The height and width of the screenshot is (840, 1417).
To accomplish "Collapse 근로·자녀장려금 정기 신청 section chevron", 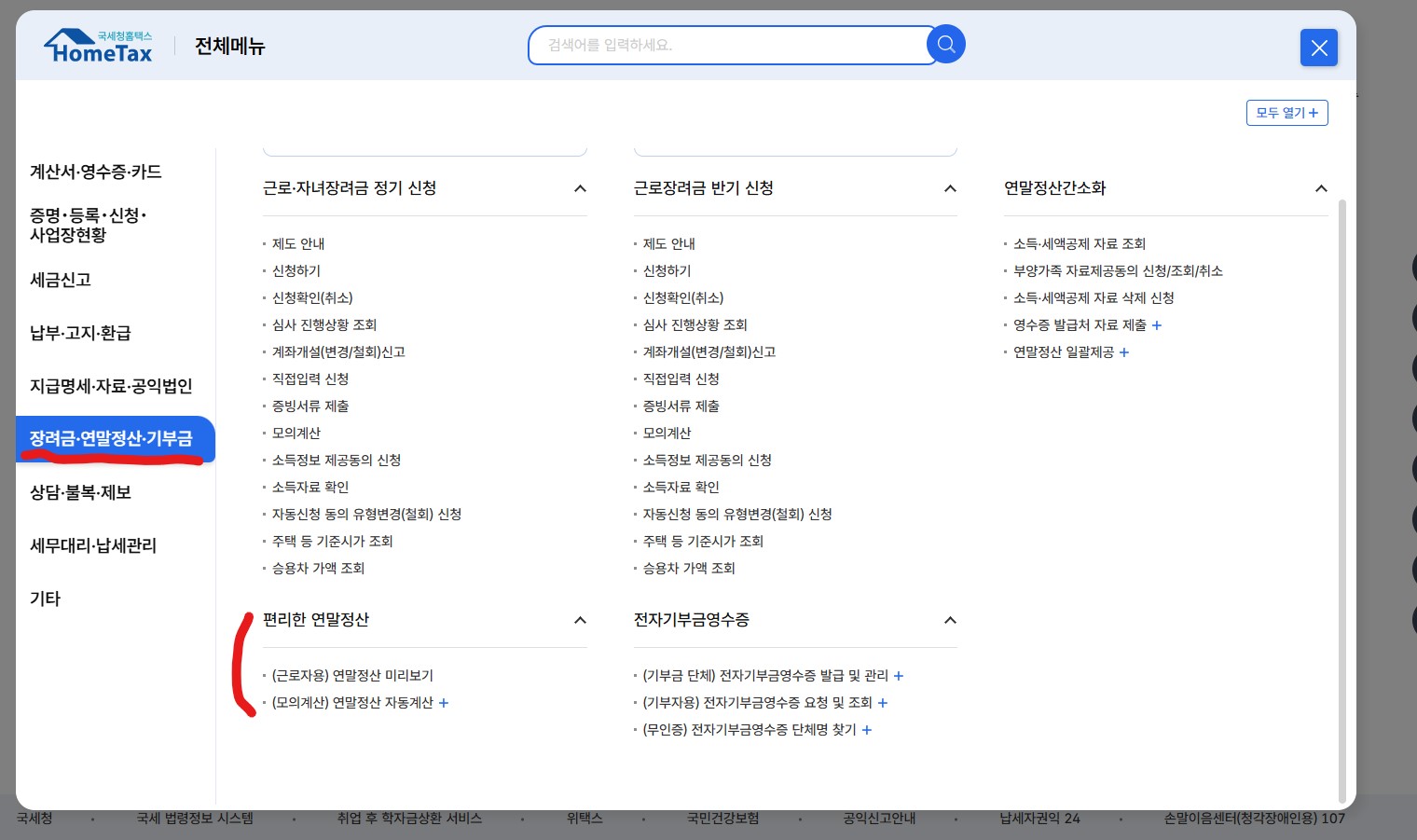I will click(x=580, y=188).
